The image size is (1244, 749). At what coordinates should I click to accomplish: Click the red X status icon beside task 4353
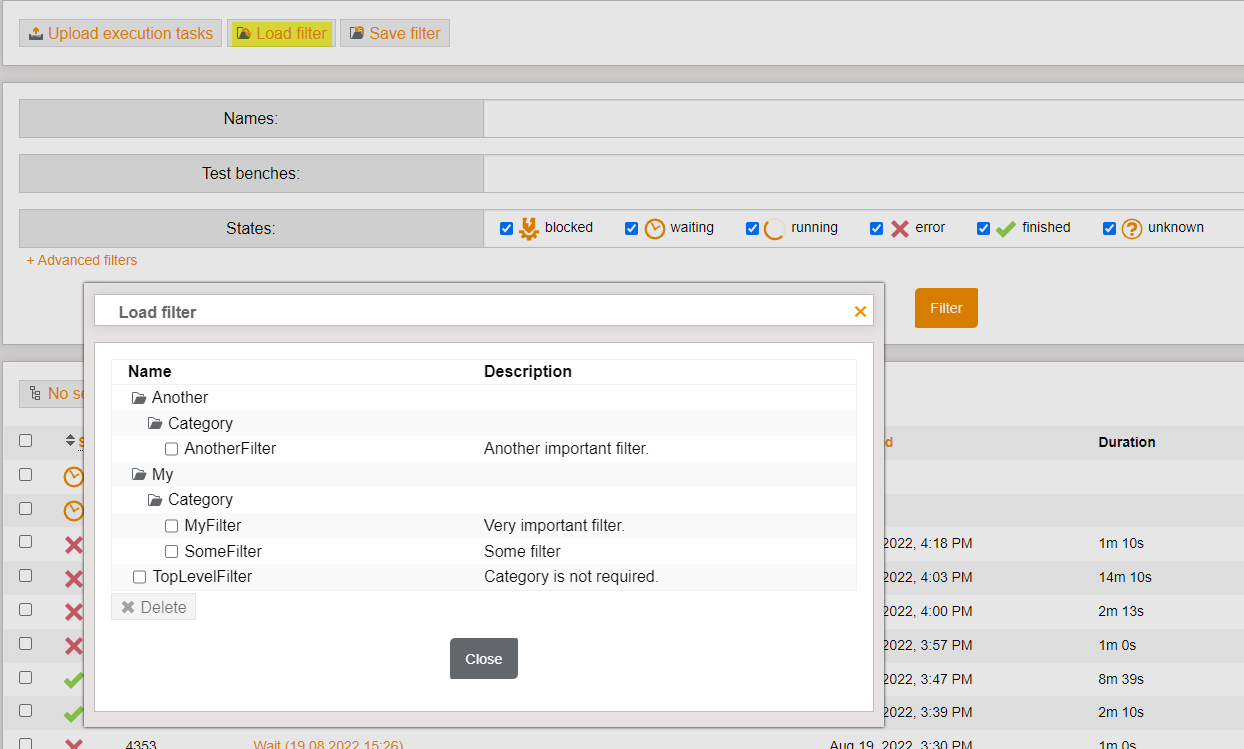coord(73,744)
